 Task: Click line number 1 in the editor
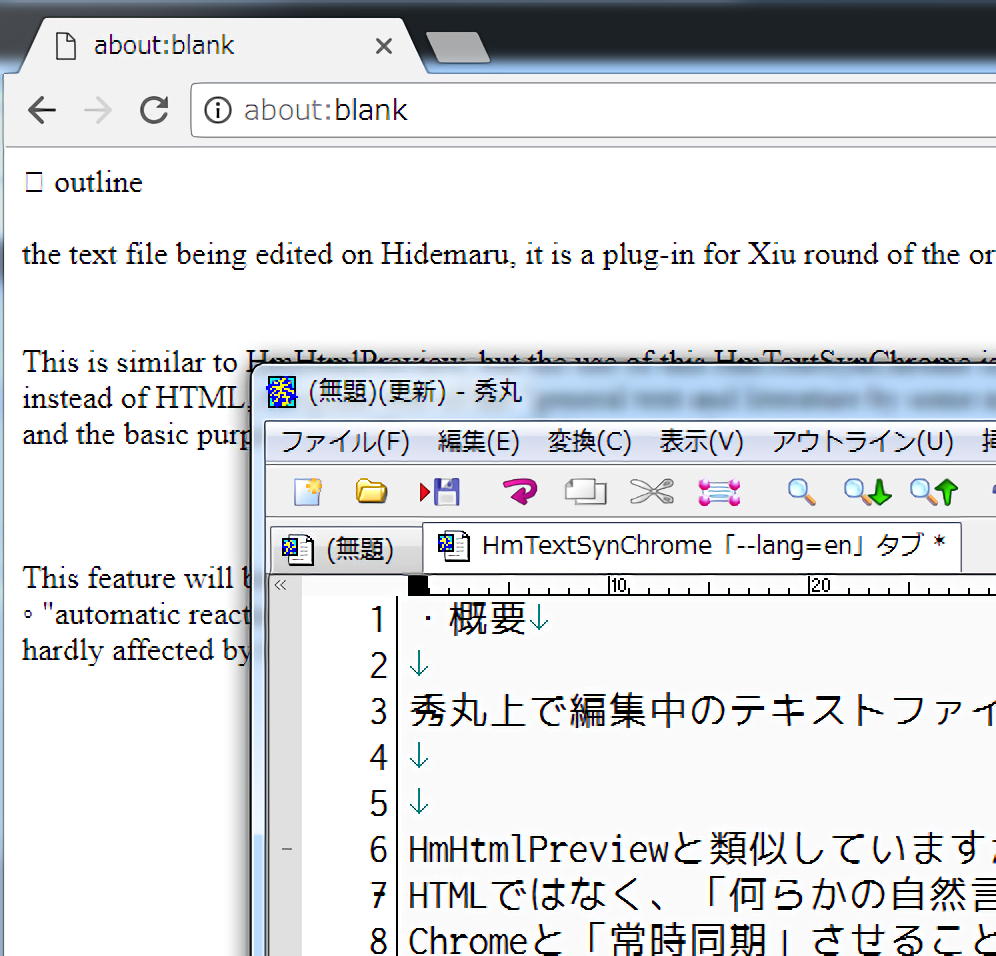click(x=378, y=619)
